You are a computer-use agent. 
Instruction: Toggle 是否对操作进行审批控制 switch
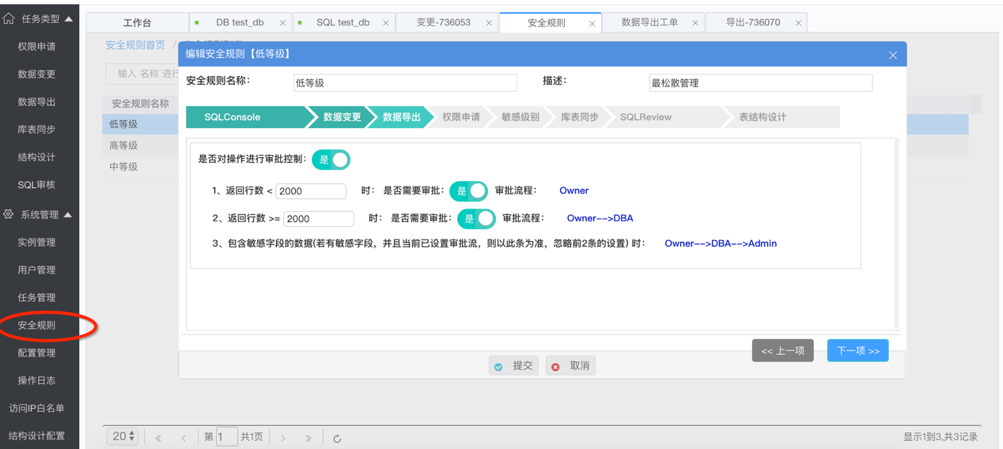tap(331, 159)
